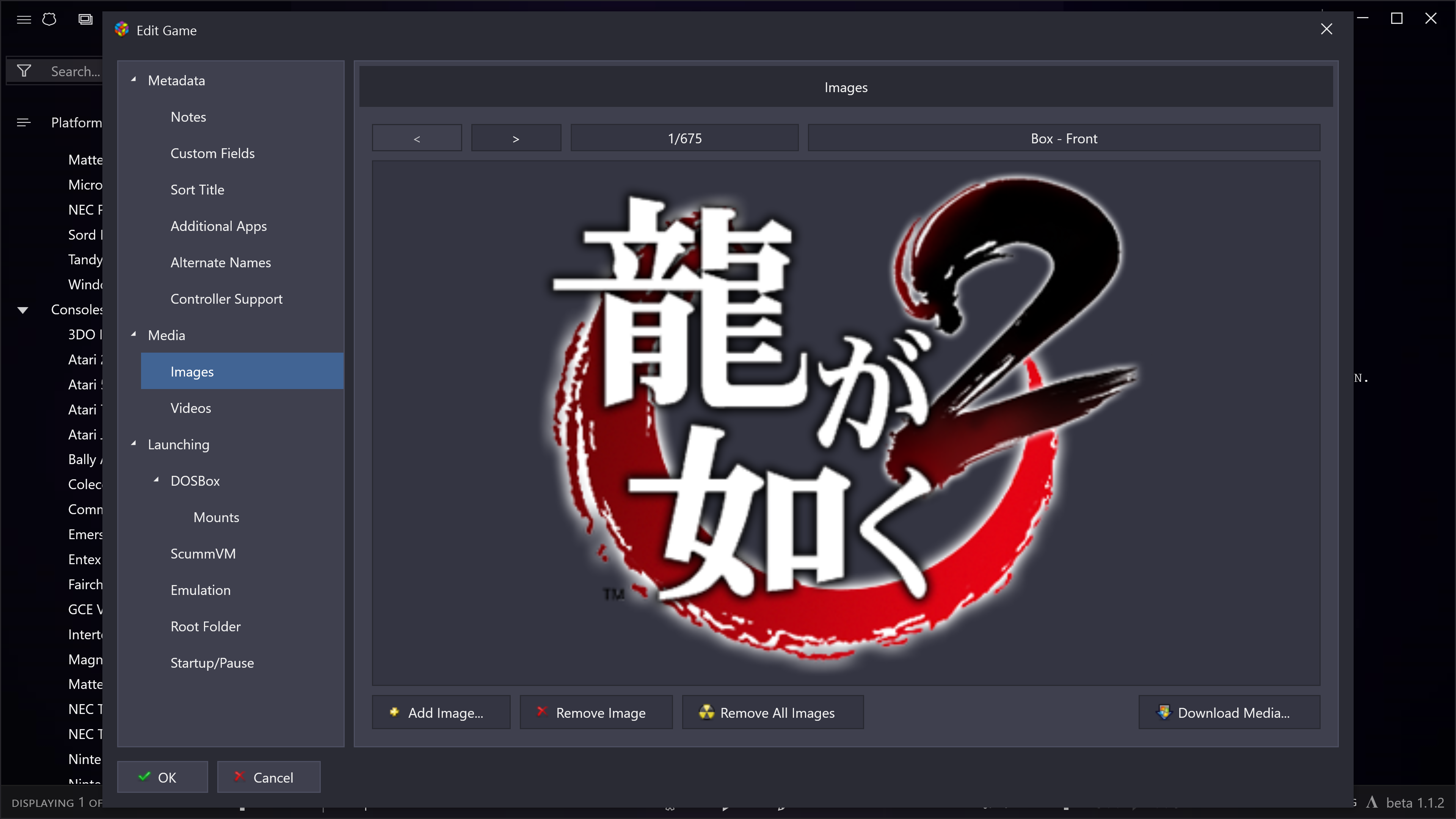This screenshot has width=1456, height=819.
Task: Click the filter funnel icon beside Search
Action: pos(24,71)
